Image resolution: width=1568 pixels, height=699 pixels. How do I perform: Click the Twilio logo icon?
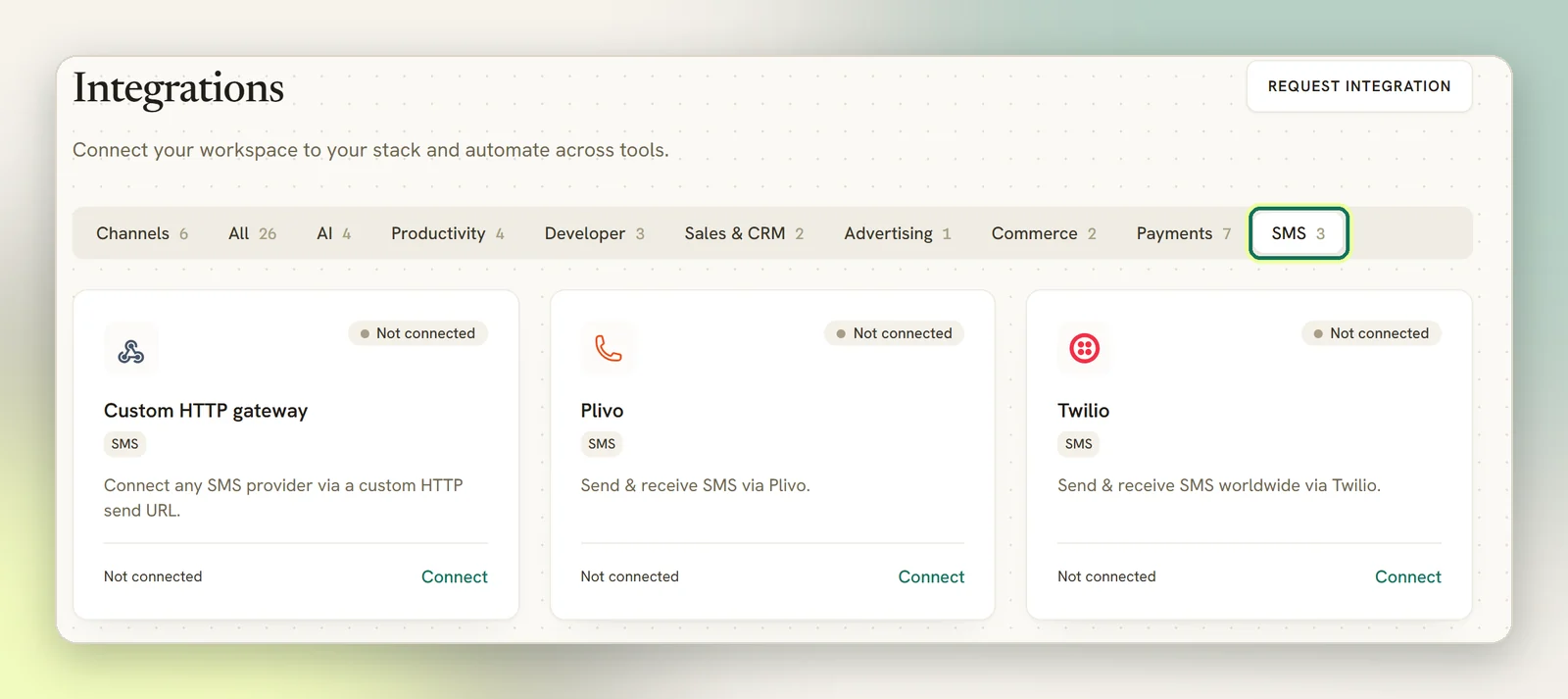[x=1085, y=349]
